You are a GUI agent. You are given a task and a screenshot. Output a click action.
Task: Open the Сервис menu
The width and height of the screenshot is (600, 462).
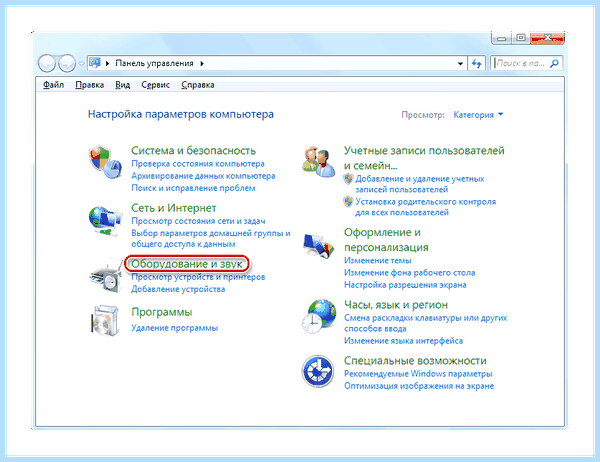(x=155, y=85)
